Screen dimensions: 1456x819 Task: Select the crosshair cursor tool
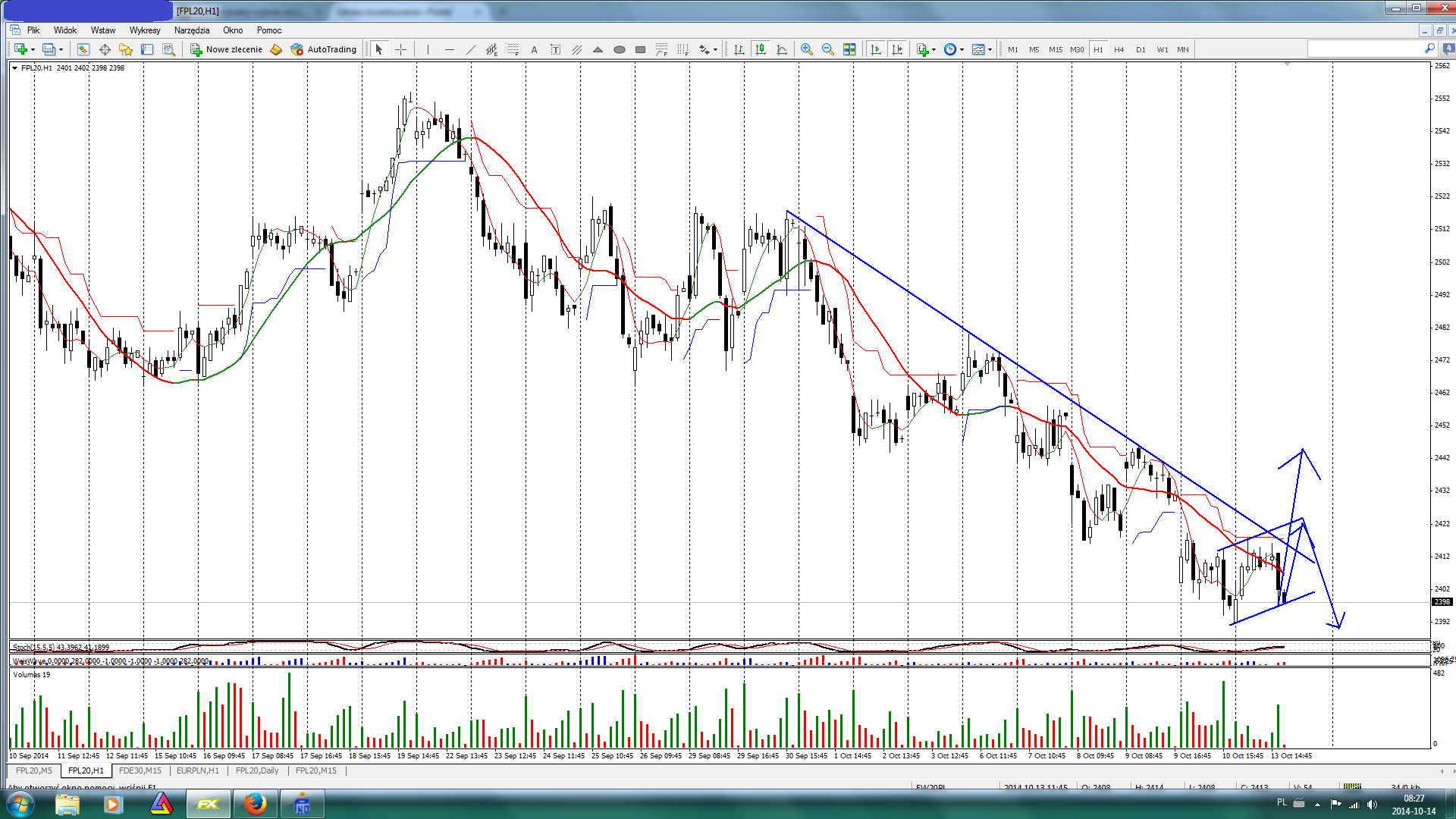coord(400,50)
